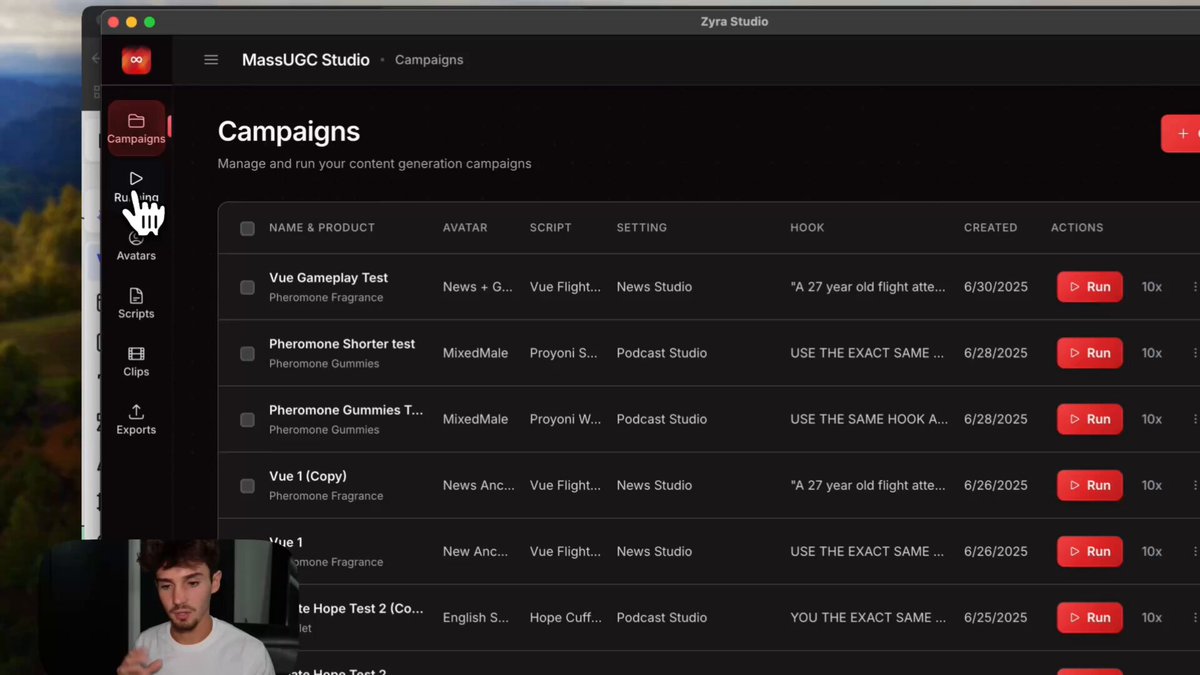Click the MassUGC infinity logo icon
Screen dimensions: 1200x675
(136, 60)
